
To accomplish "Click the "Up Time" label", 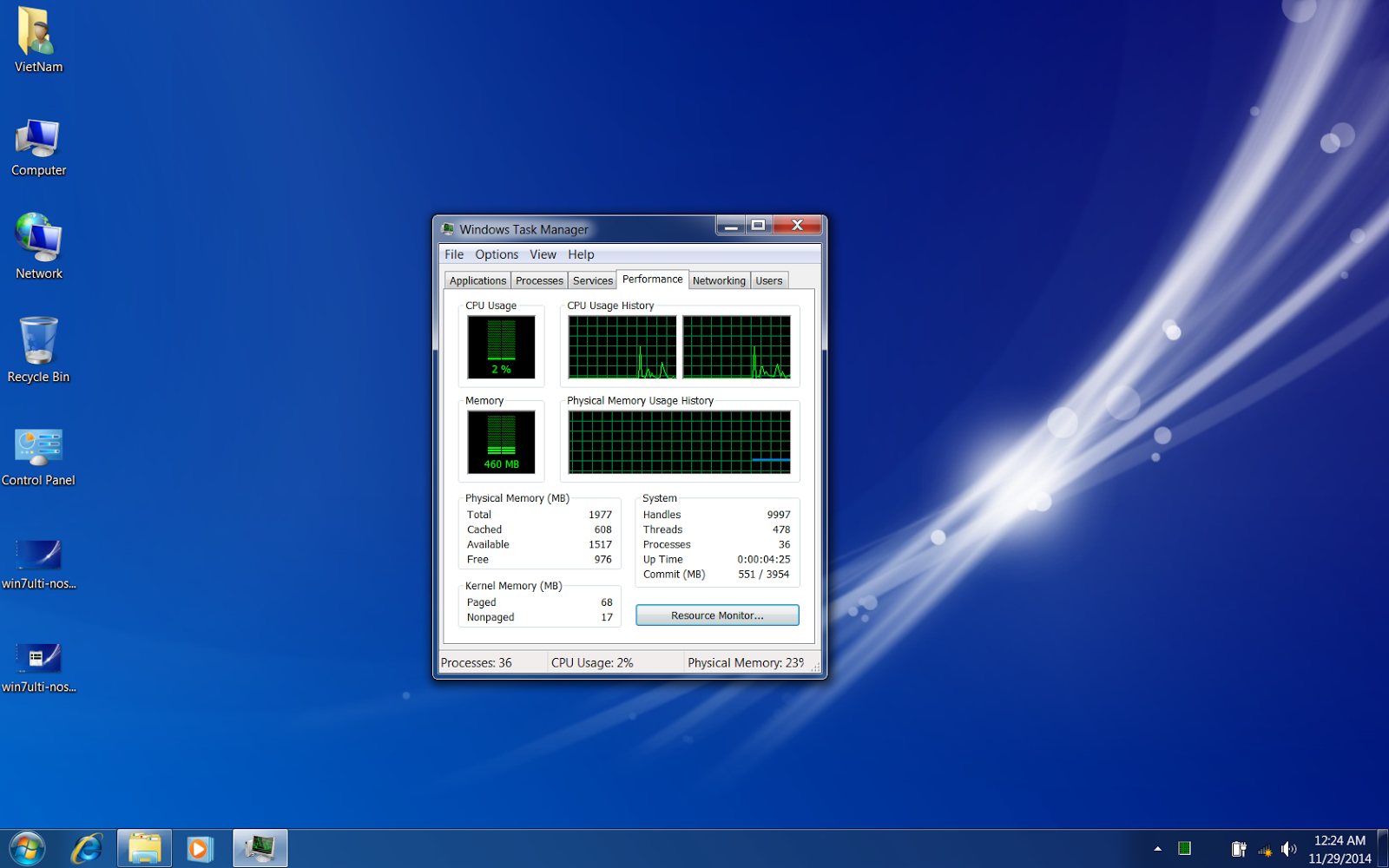I will pos(662,559).
